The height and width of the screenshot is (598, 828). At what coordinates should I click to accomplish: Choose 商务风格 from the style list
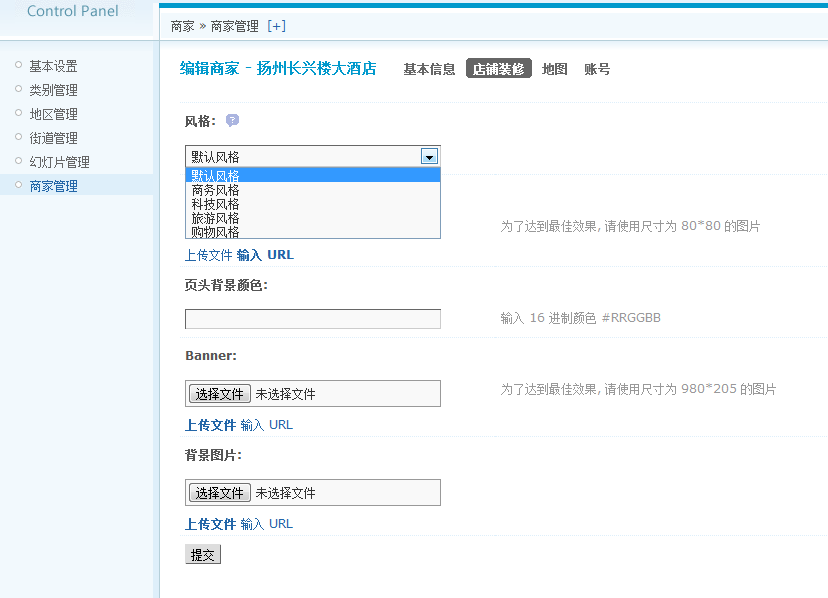[313, 190]
